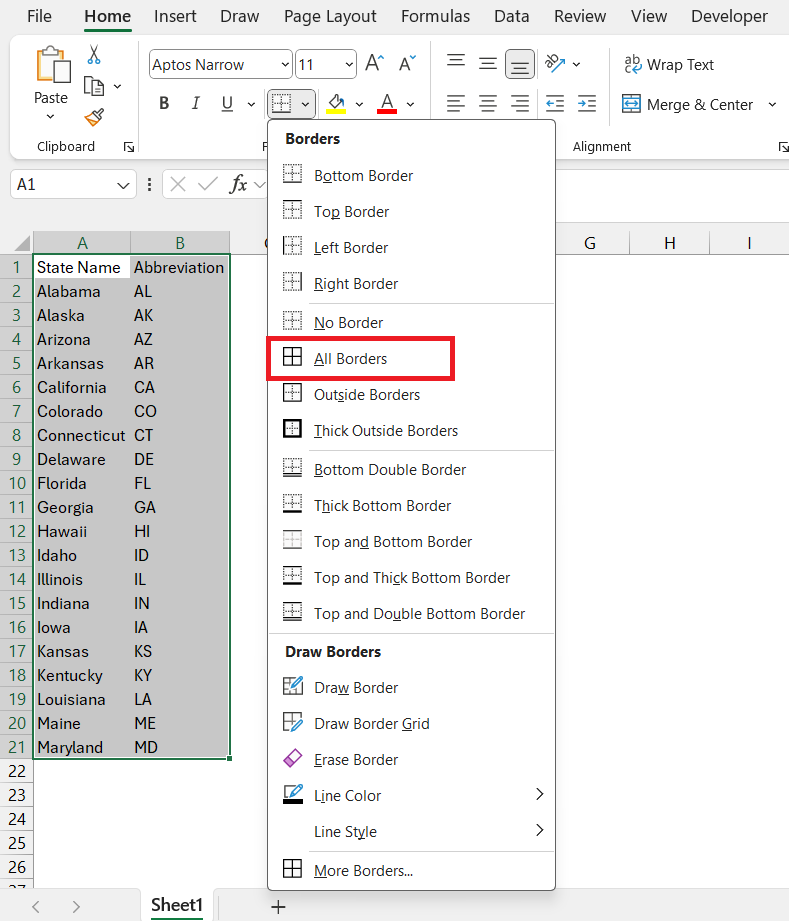Click the Borders grid icon in ribbon
789x921 pixels.
[281, 104]
